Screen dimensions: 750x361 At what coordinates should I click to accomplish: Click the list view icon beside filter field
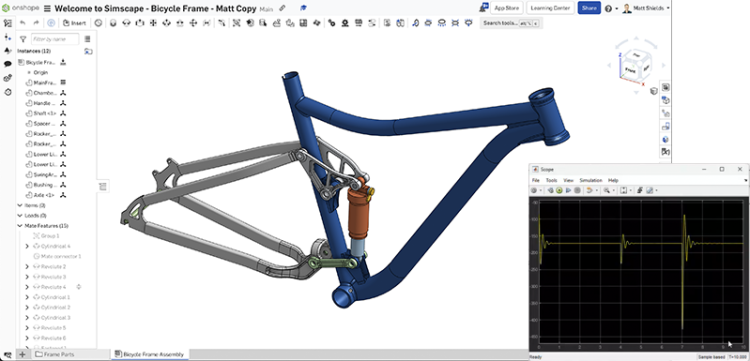coord(87,39)
